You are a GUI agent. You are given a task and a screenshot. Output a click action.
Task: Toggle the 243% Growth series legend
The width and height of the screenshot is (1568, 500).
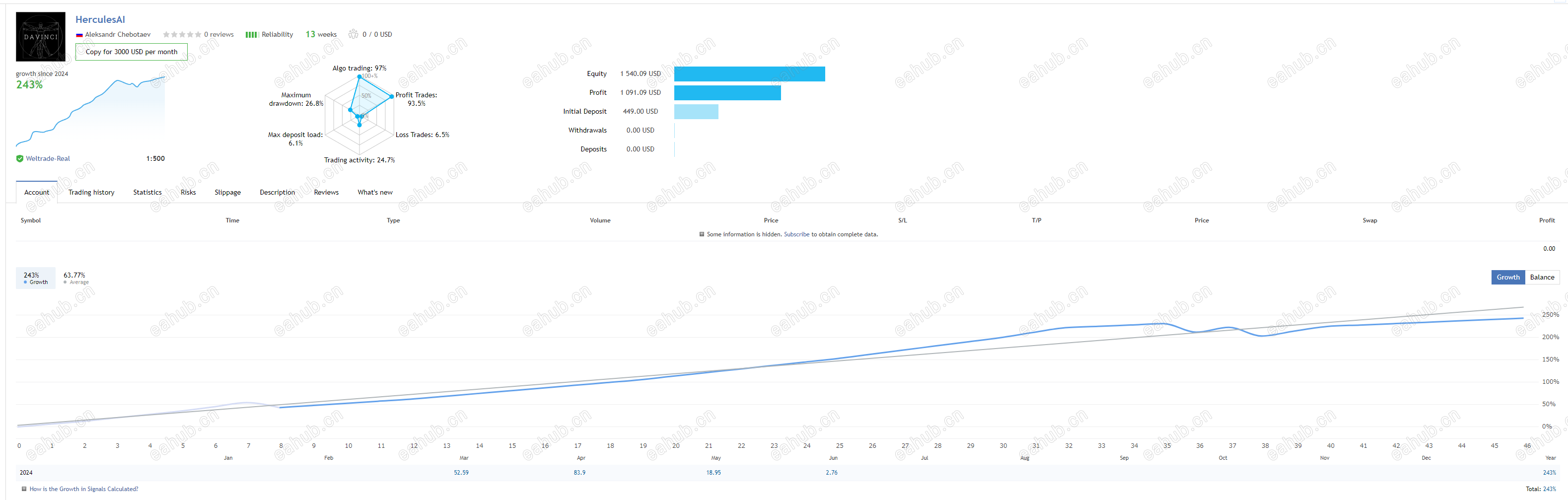click(35, 278)
